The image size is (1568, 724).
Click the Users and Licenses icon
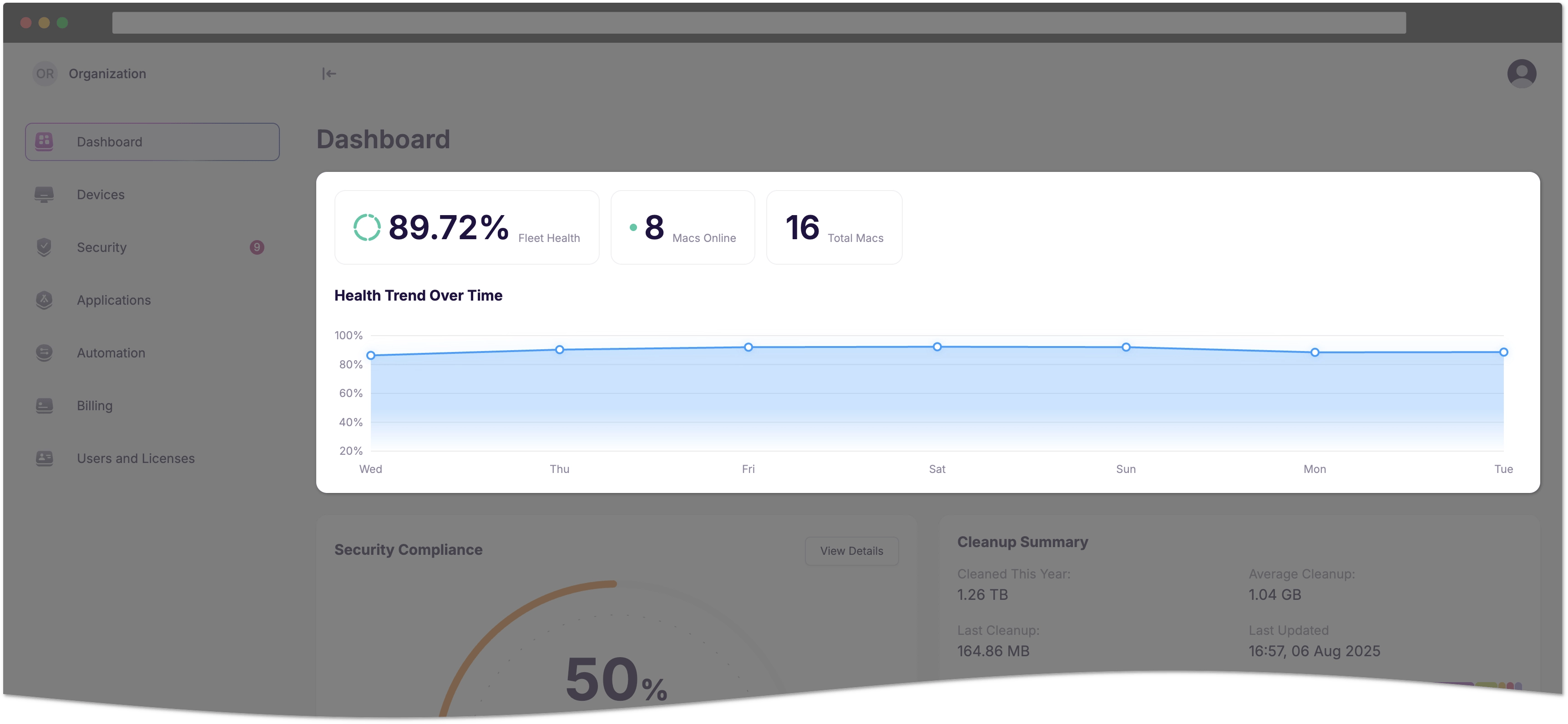[44, 458]
